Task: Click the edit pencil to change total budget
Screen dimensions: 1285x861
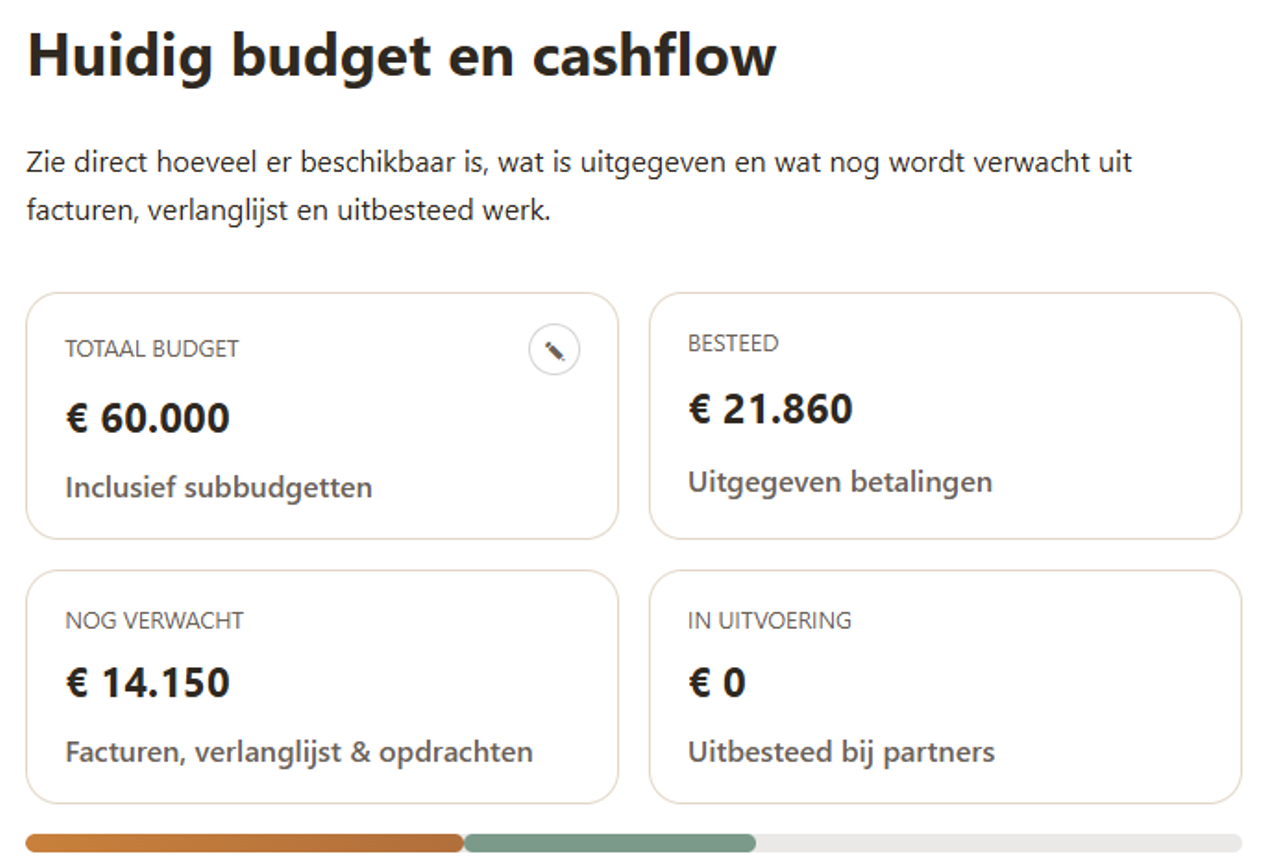Action: coord(554,349)
